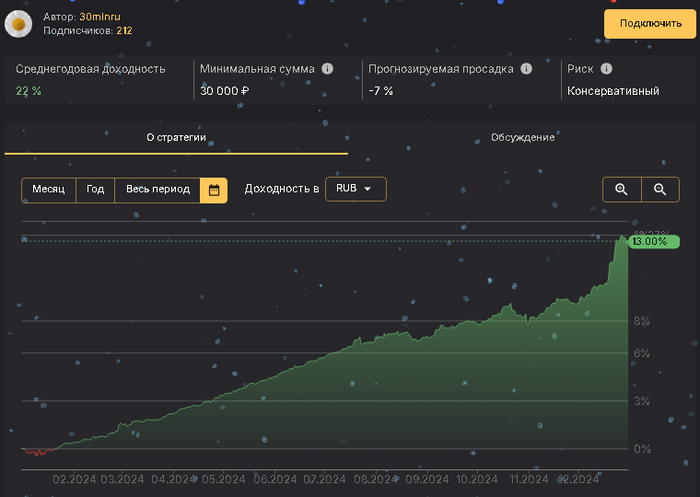700x497 pixels.
Task: Click info icon next to Прогнозируемая просадка
Action: point(526,69)
